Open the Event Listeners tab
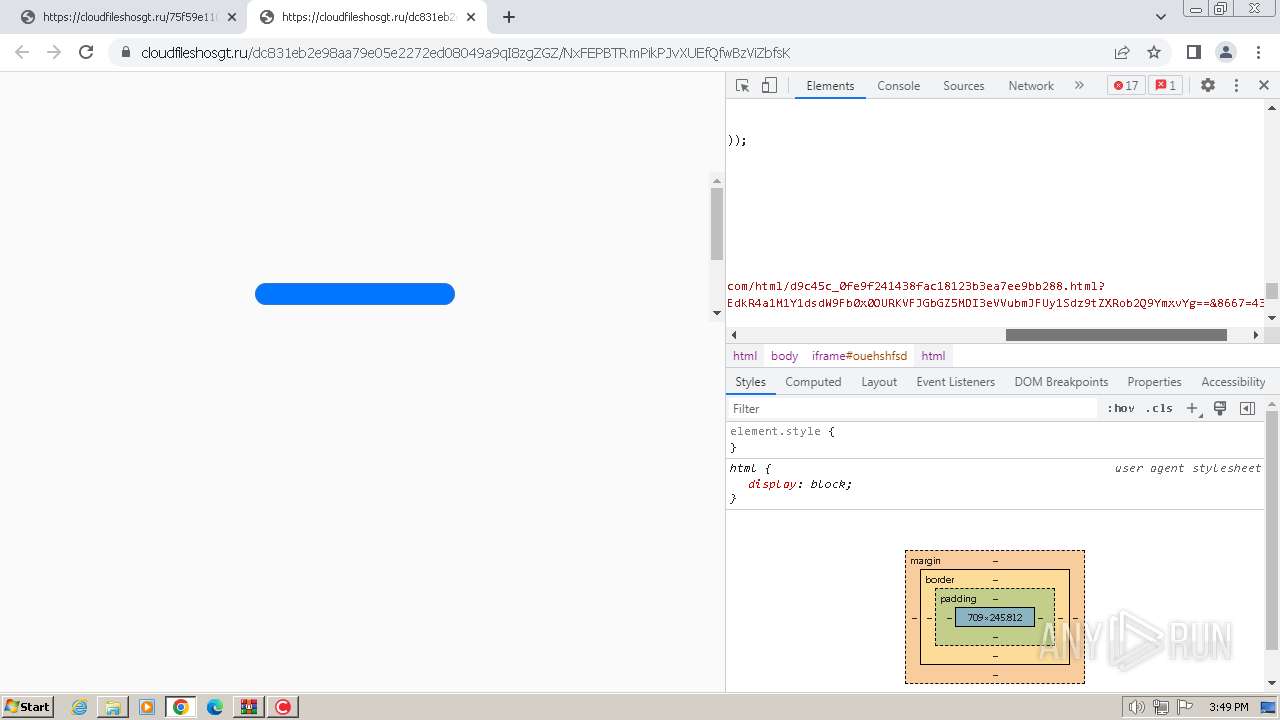Screen dimensions: 1280x720 955,382
